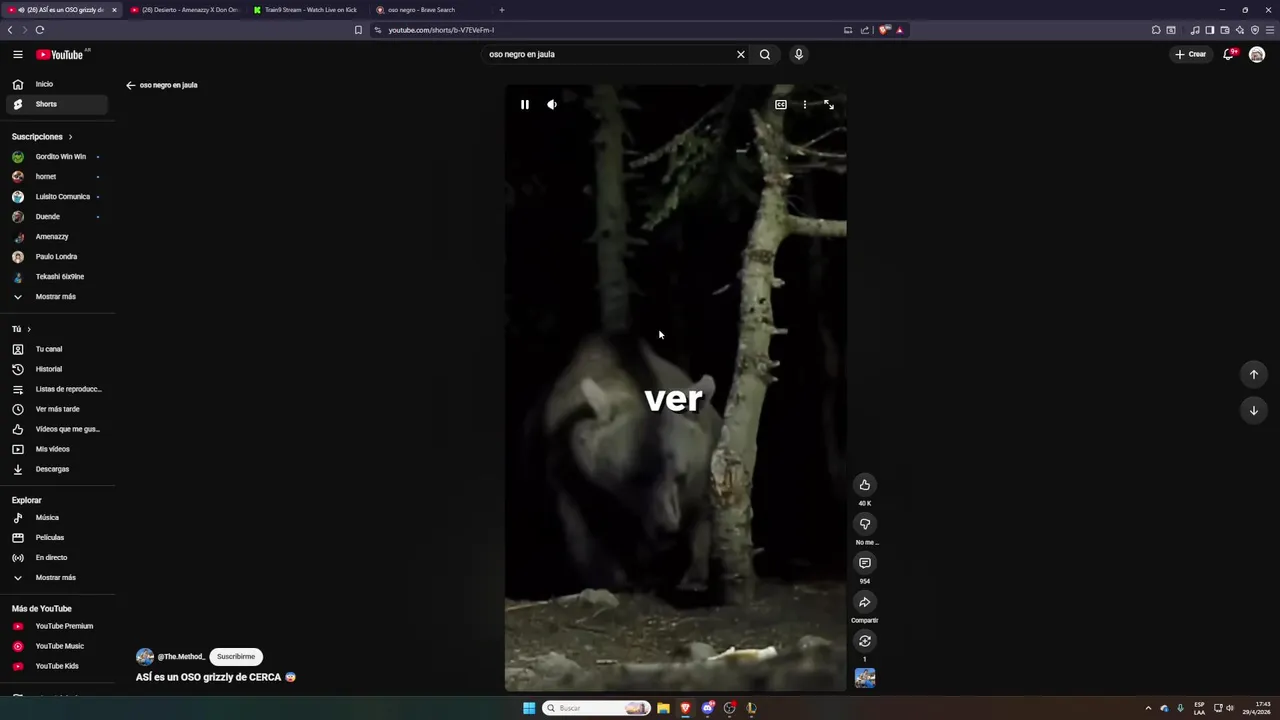Open the Short's three-dot options menu

click(x=805, y=104)
